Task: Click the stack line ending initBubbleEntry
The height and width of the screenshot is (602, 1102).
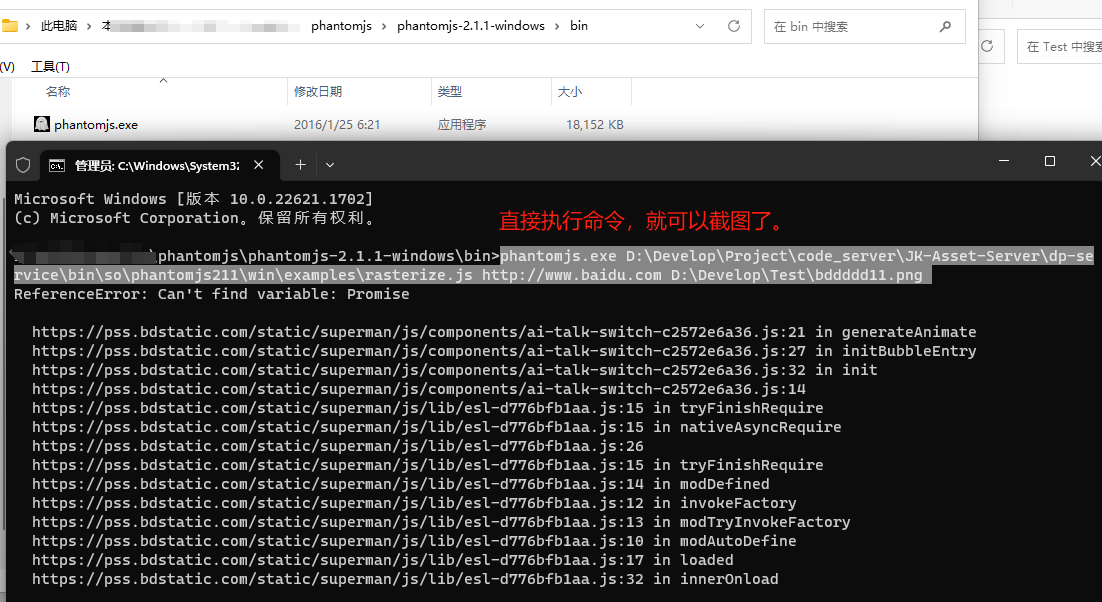Action: point(504,351)
